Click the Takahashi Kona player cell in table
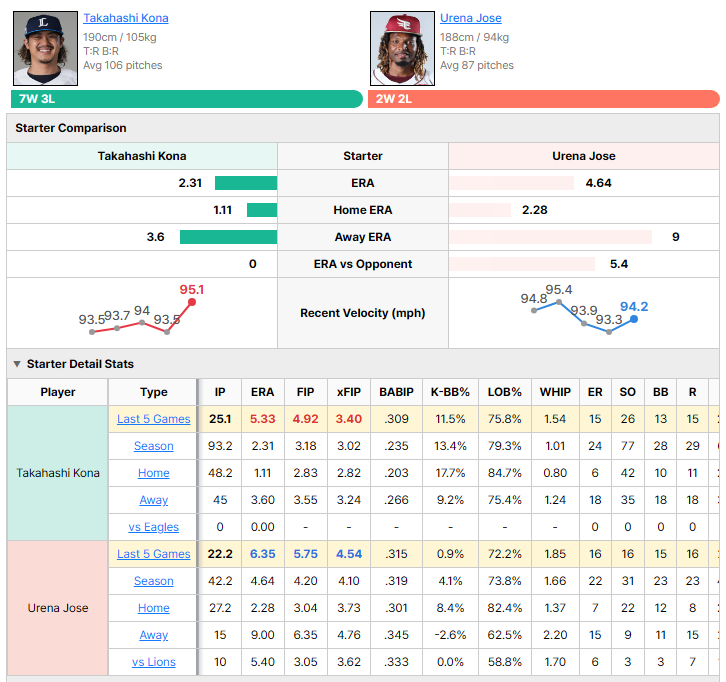This screenshot has width=726, height=682. (58, 473)
